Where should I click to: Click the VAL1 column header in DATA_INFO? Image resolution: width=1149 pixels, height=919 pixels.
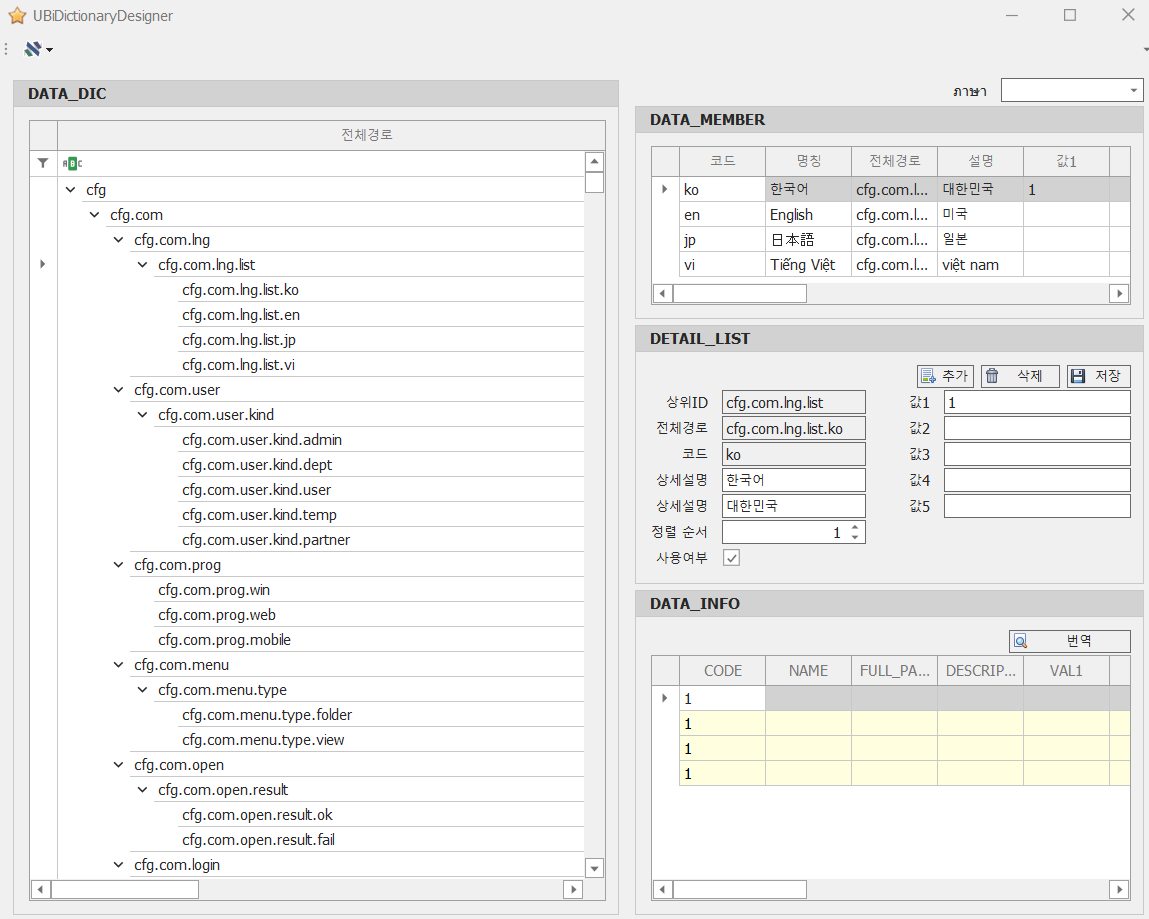(x=1066, y=671)
